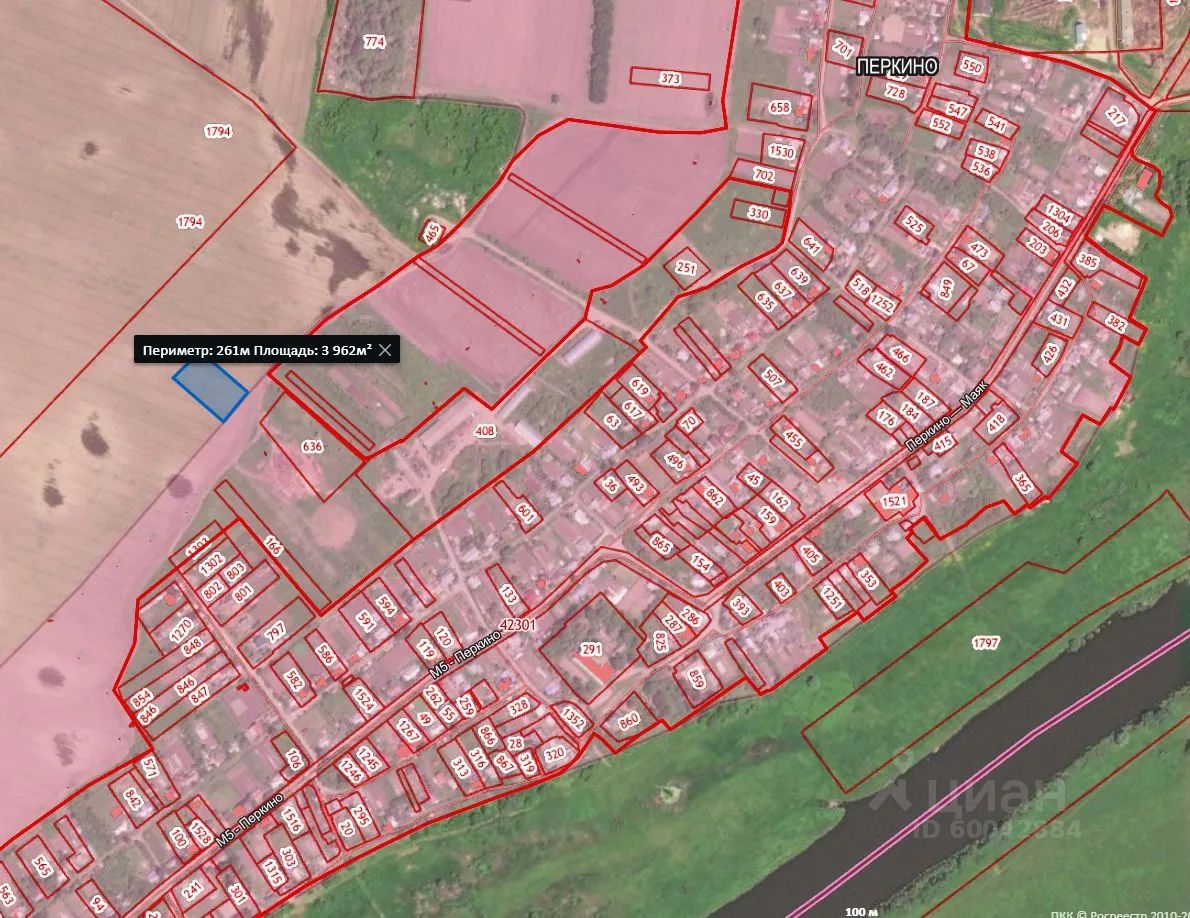Select parcel labeled 426
1190x918 pixels.
pyautogui.click(x=1050, y=354)
